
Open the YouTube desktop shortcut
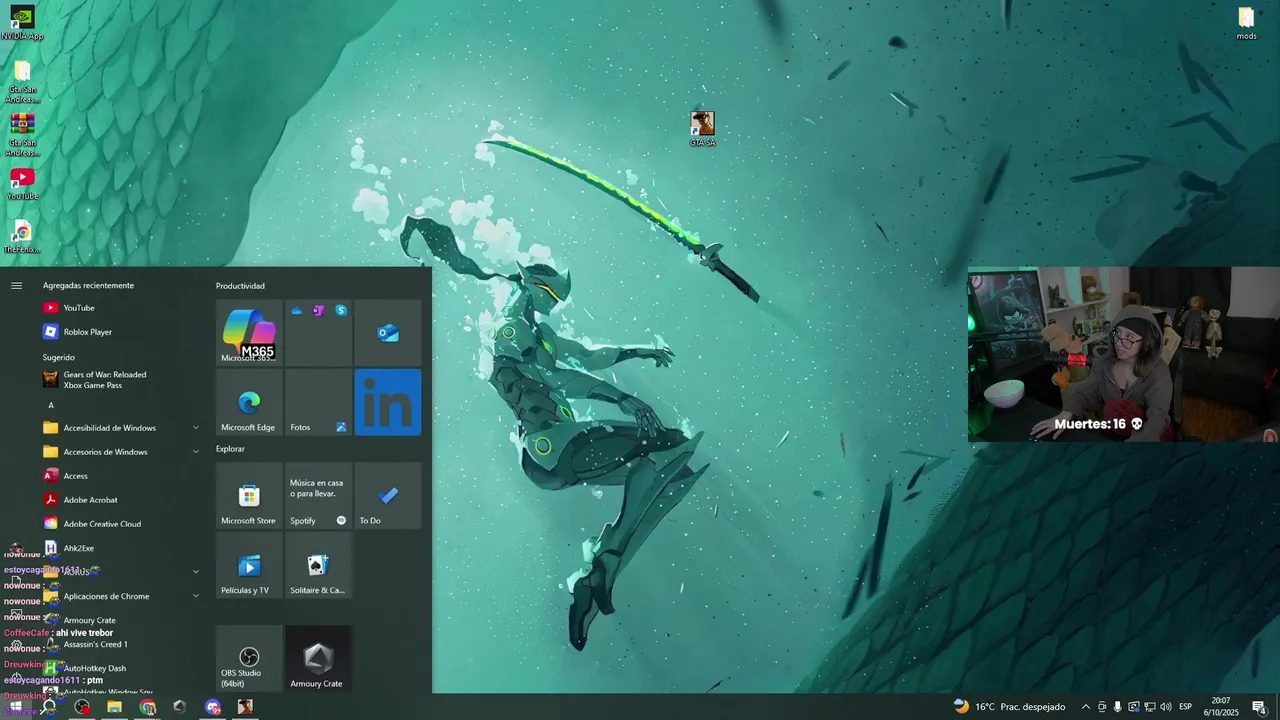22,183
